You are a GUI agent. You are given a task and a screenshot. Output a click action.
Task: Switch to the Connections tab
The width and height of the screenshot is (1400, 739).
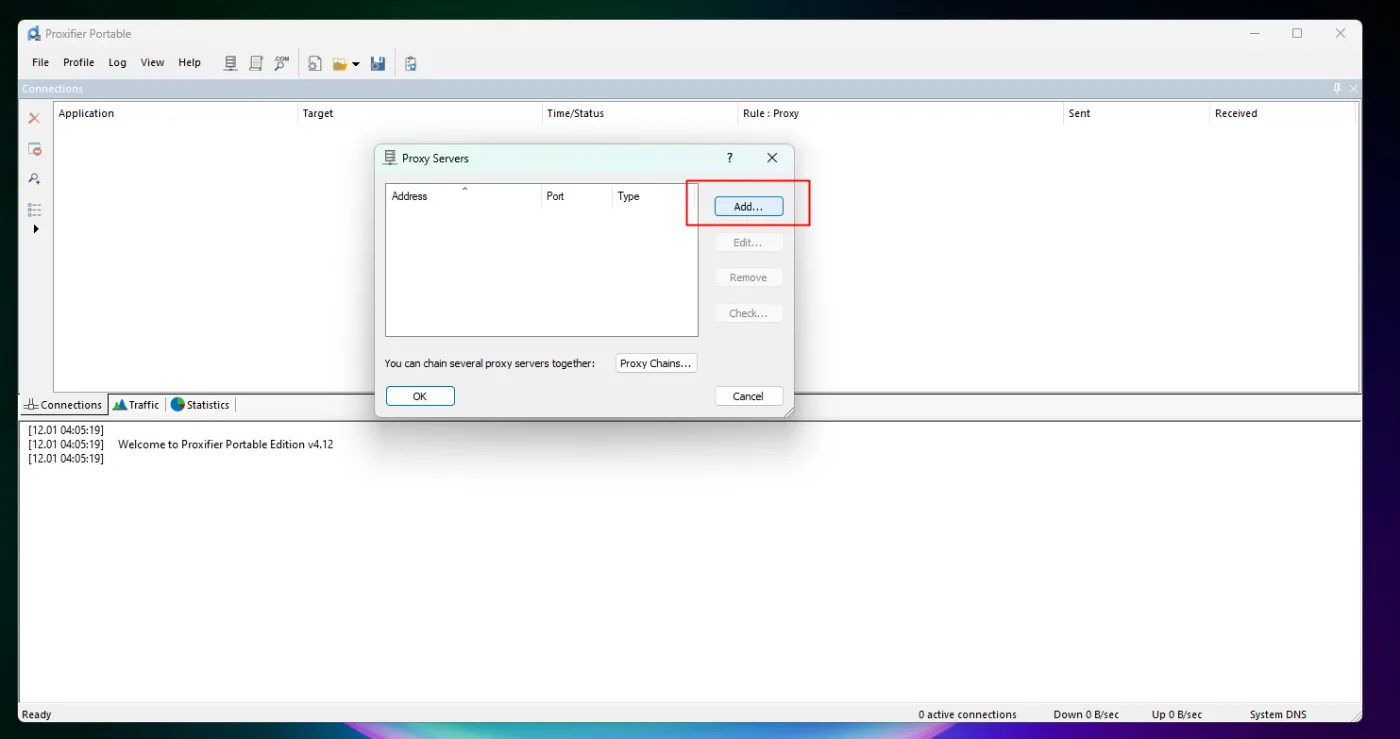click(63, 405)
